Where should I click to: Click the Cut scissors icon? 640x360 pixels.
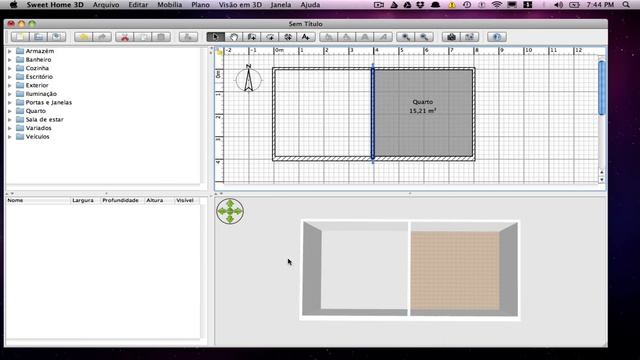[124, 37]
